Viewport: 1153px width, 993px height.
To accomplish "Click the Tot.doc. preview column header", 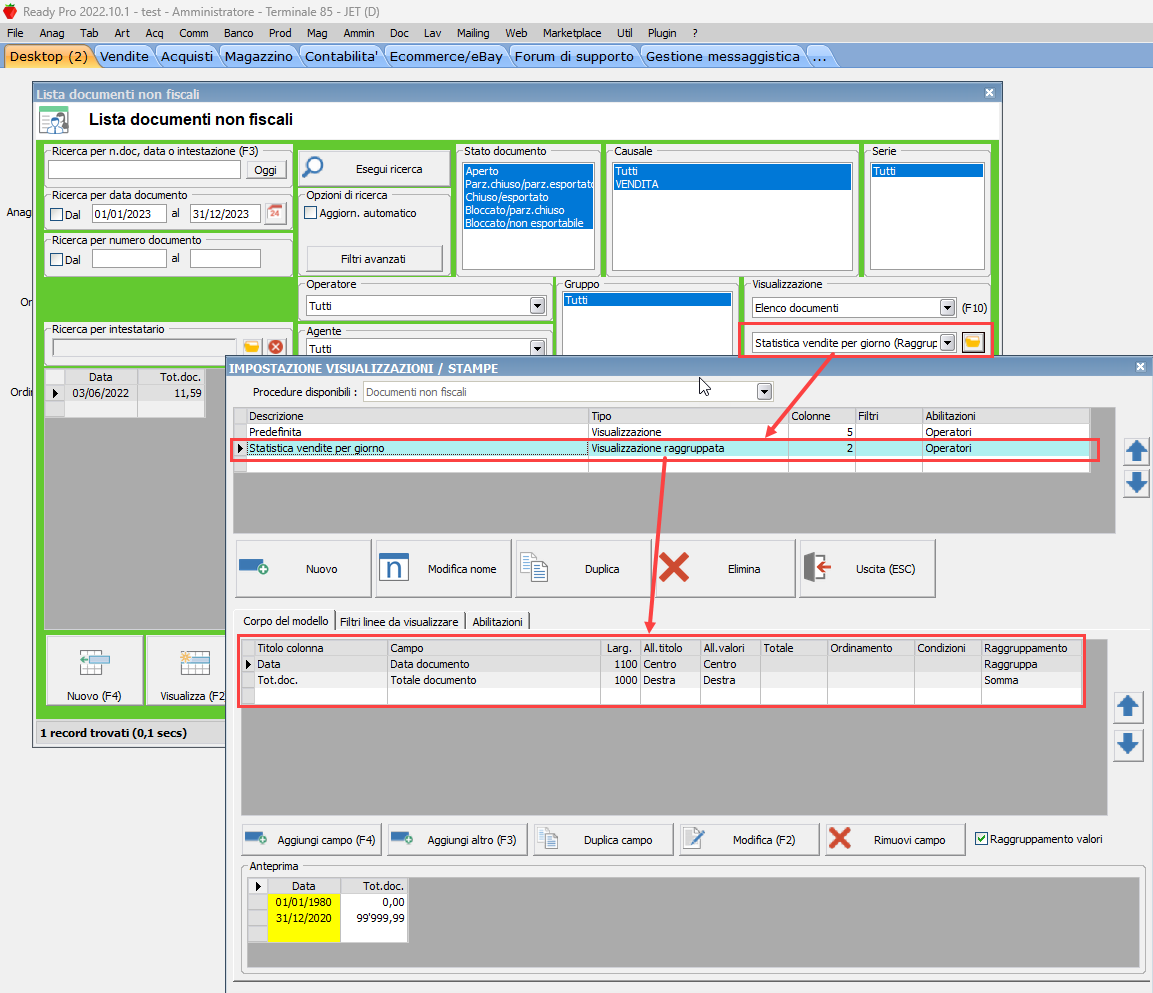I will [x=374, y=886].
